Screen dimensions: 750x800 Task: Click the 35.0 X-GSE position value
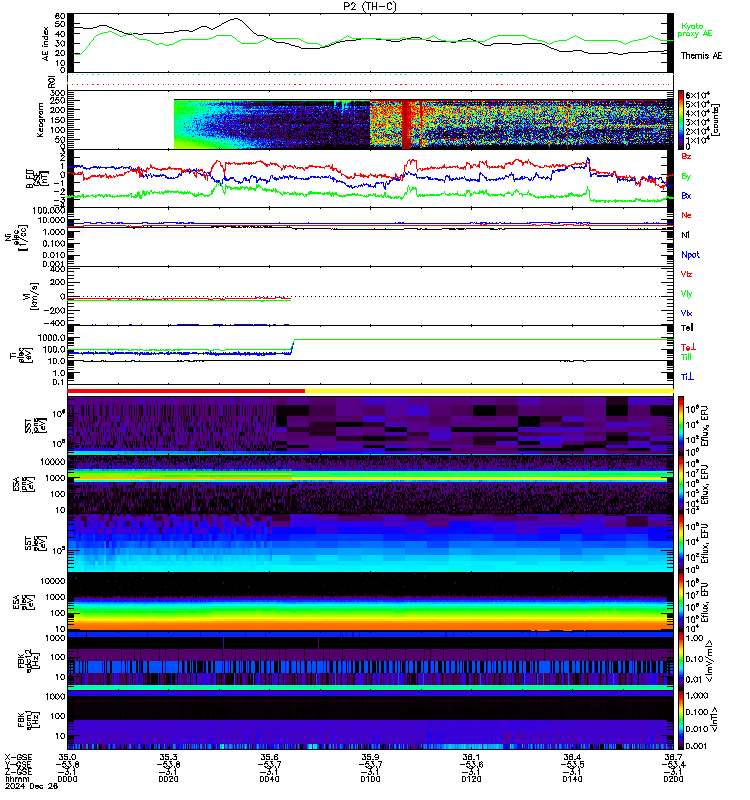[x=67, y=757]
